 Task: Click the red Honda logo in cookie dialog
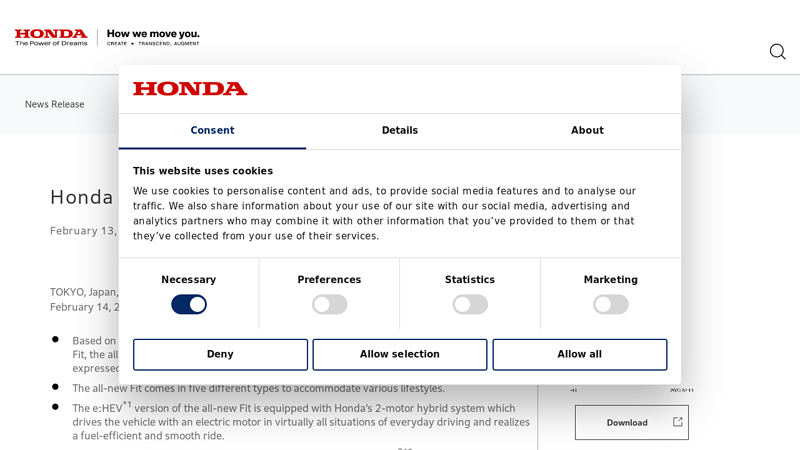[190, 89]
